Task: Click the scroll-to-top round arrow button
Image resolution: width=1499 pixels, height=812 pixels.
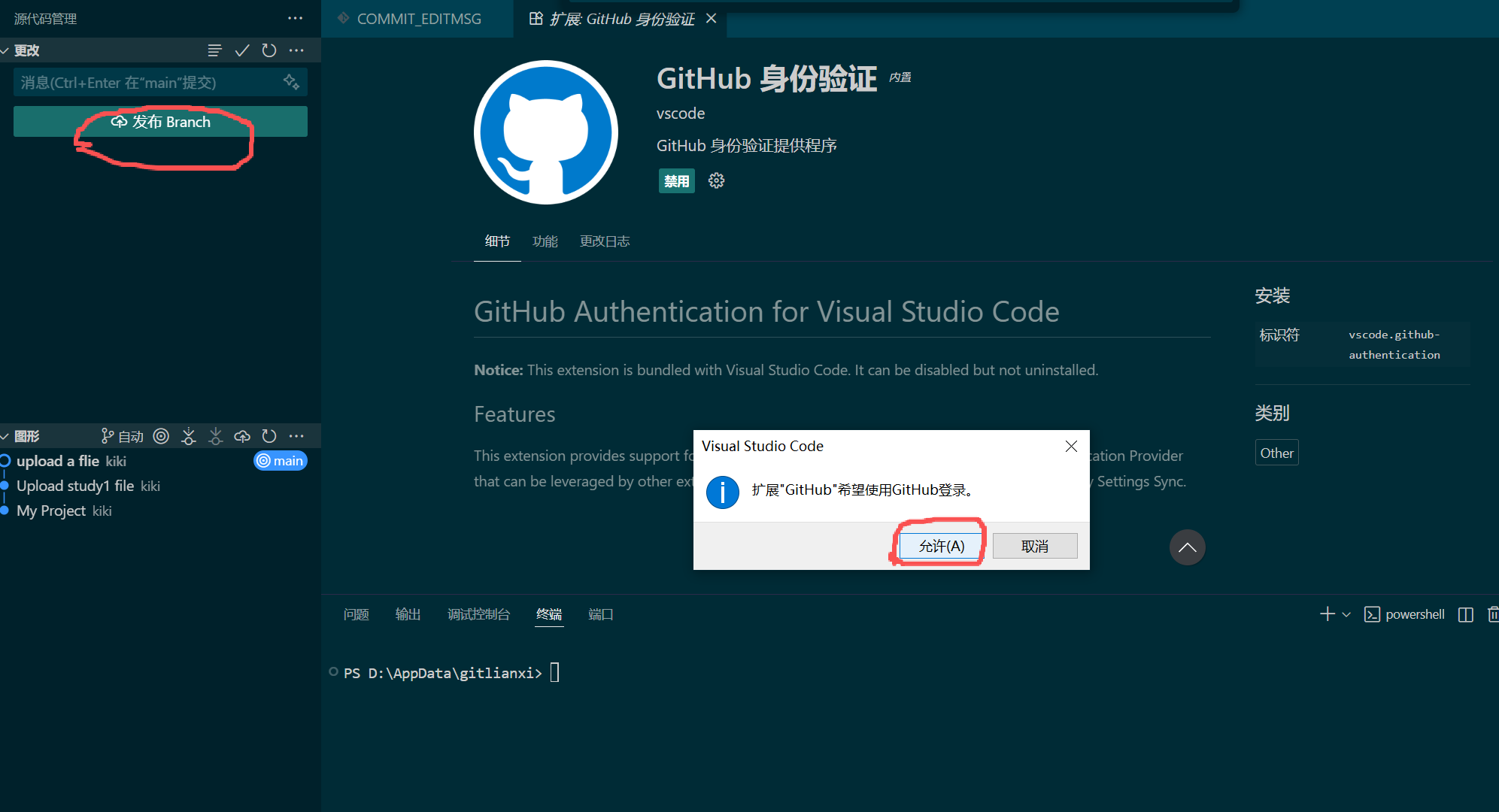Action: (x=1187, y=547)
